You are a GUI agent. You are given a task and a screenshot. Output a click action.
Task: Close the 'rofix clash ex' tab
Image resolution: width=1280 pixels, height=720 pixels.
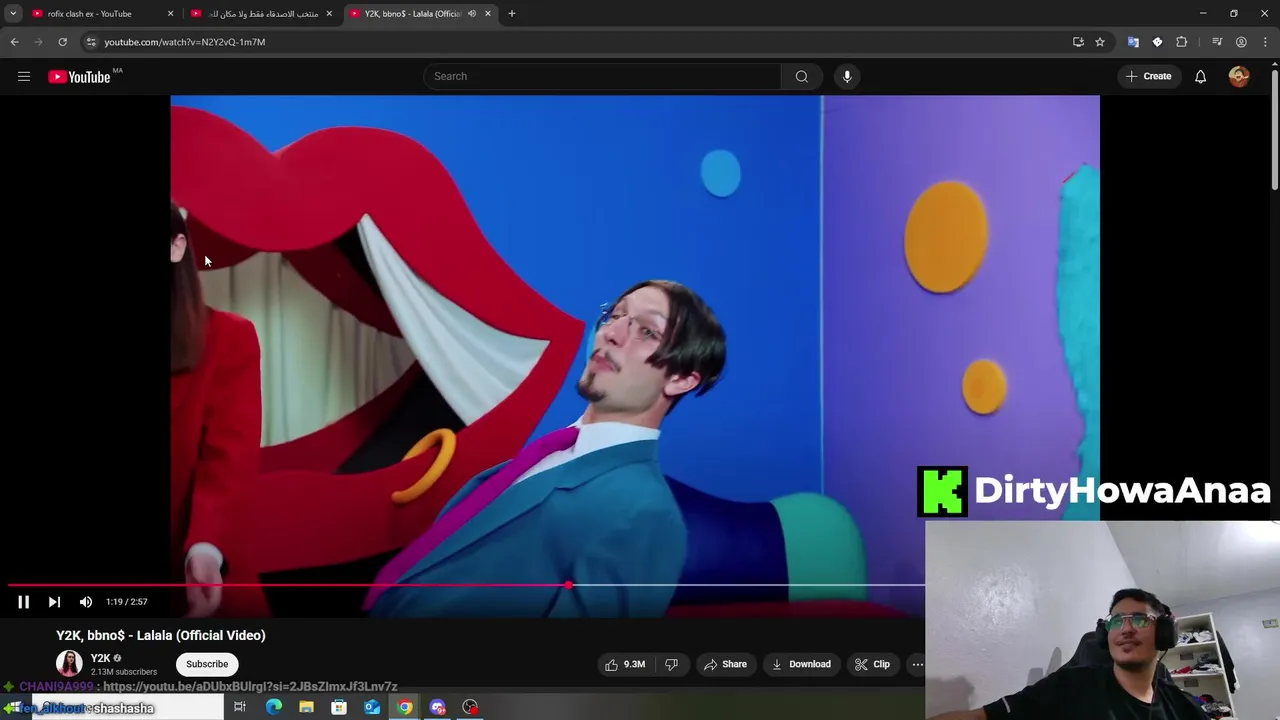click(170, 14)
